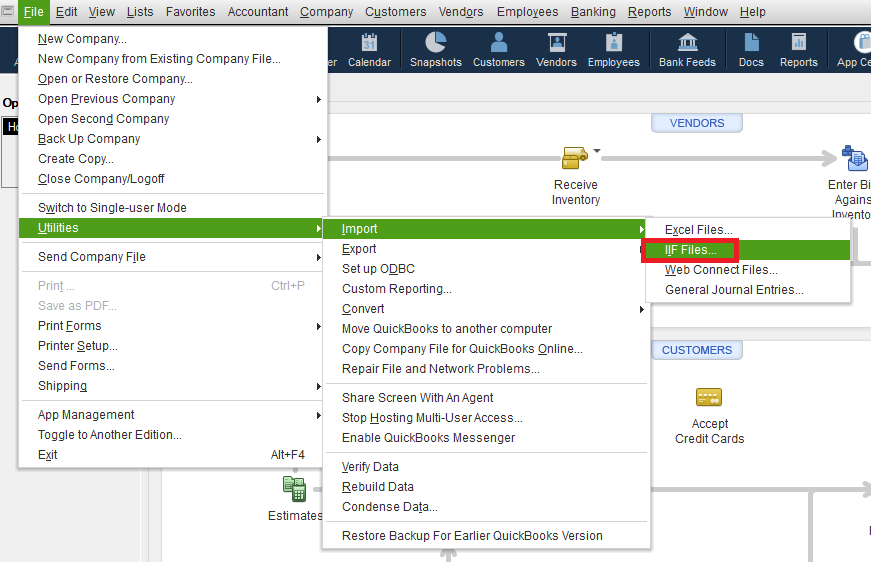Open Reports toolbar icon
871x562 pixels.
[x=798, y=49]
